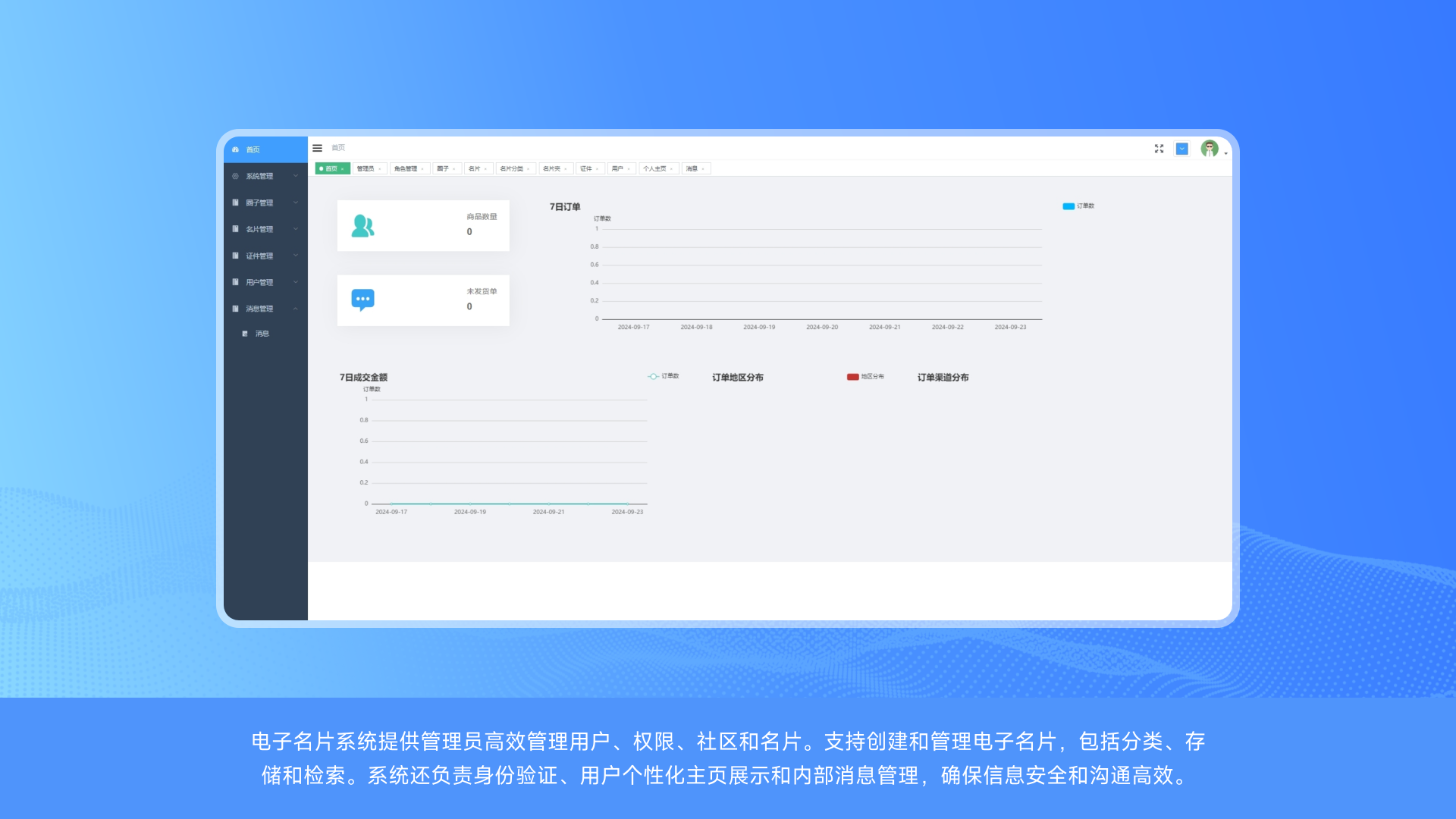Open the blue theme color dropdown
The image size is (1456, 819).
click(x=1181, y=149)
